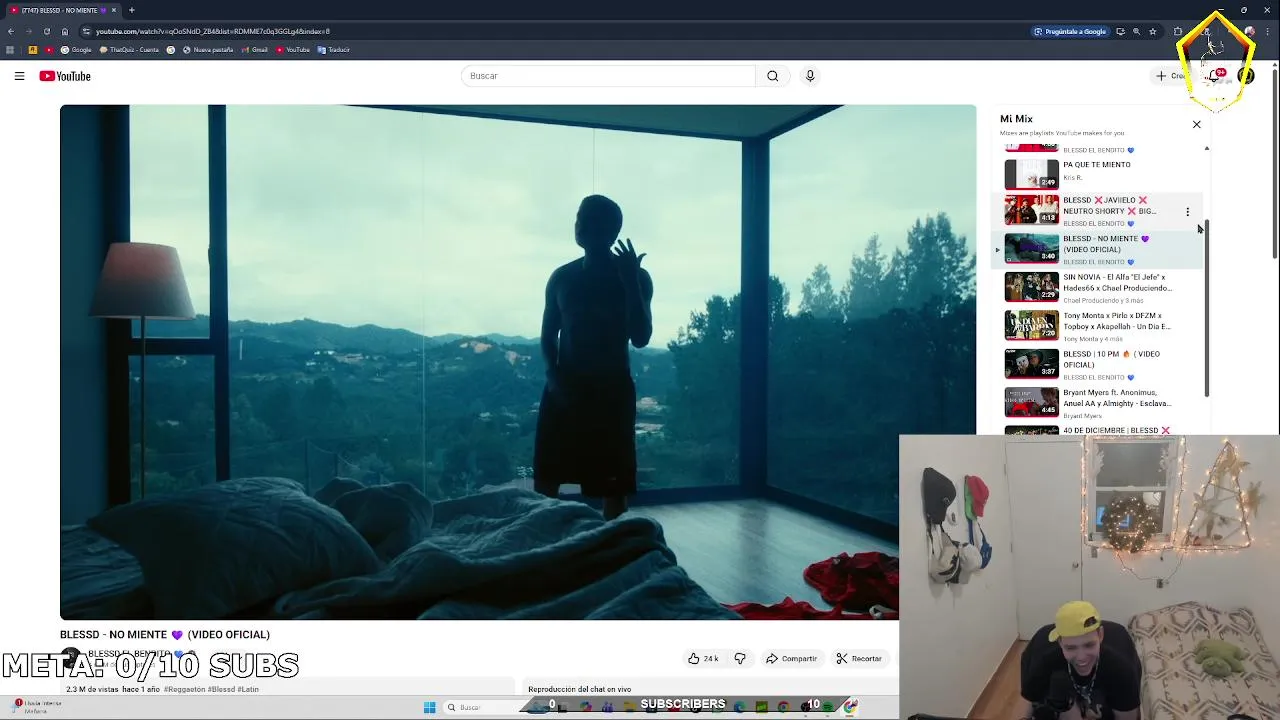Select the BLESSD - NO MIENTE browser tab
Screen dimensions: 1280x720
coord(62,10)
